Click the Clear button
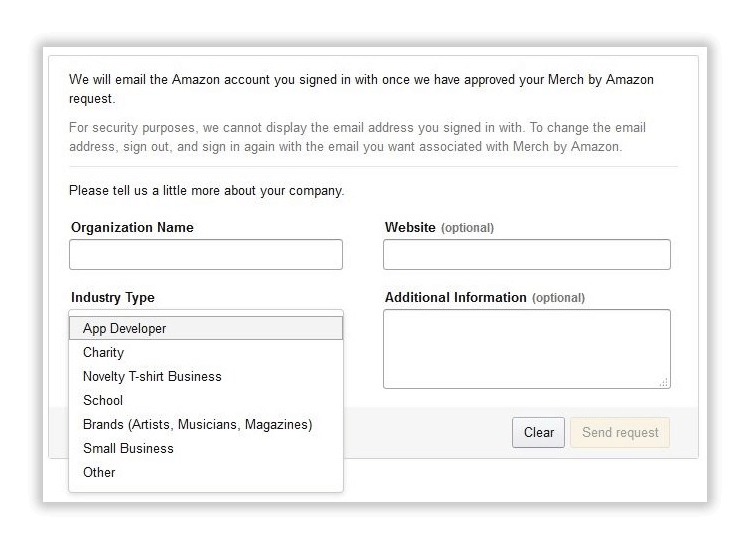Screen dimensions: 750x550 [538, 432]
